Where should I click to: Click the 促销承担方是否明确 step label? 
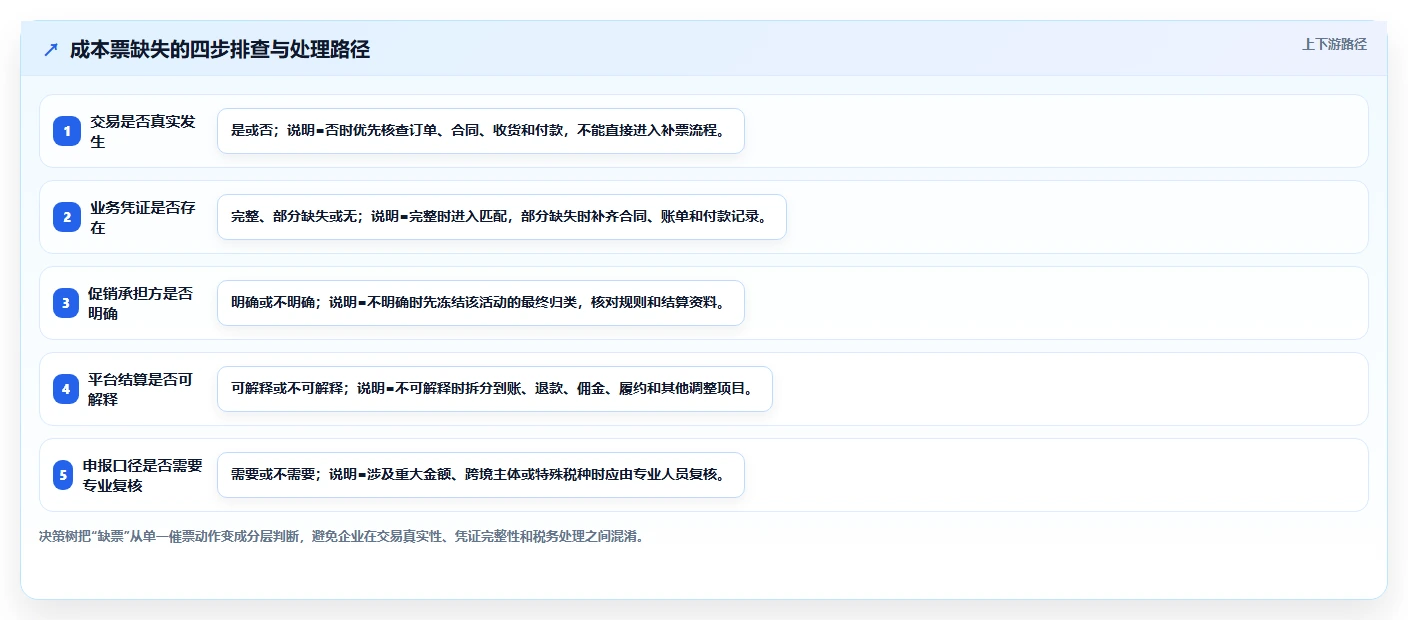click(141, 303)
